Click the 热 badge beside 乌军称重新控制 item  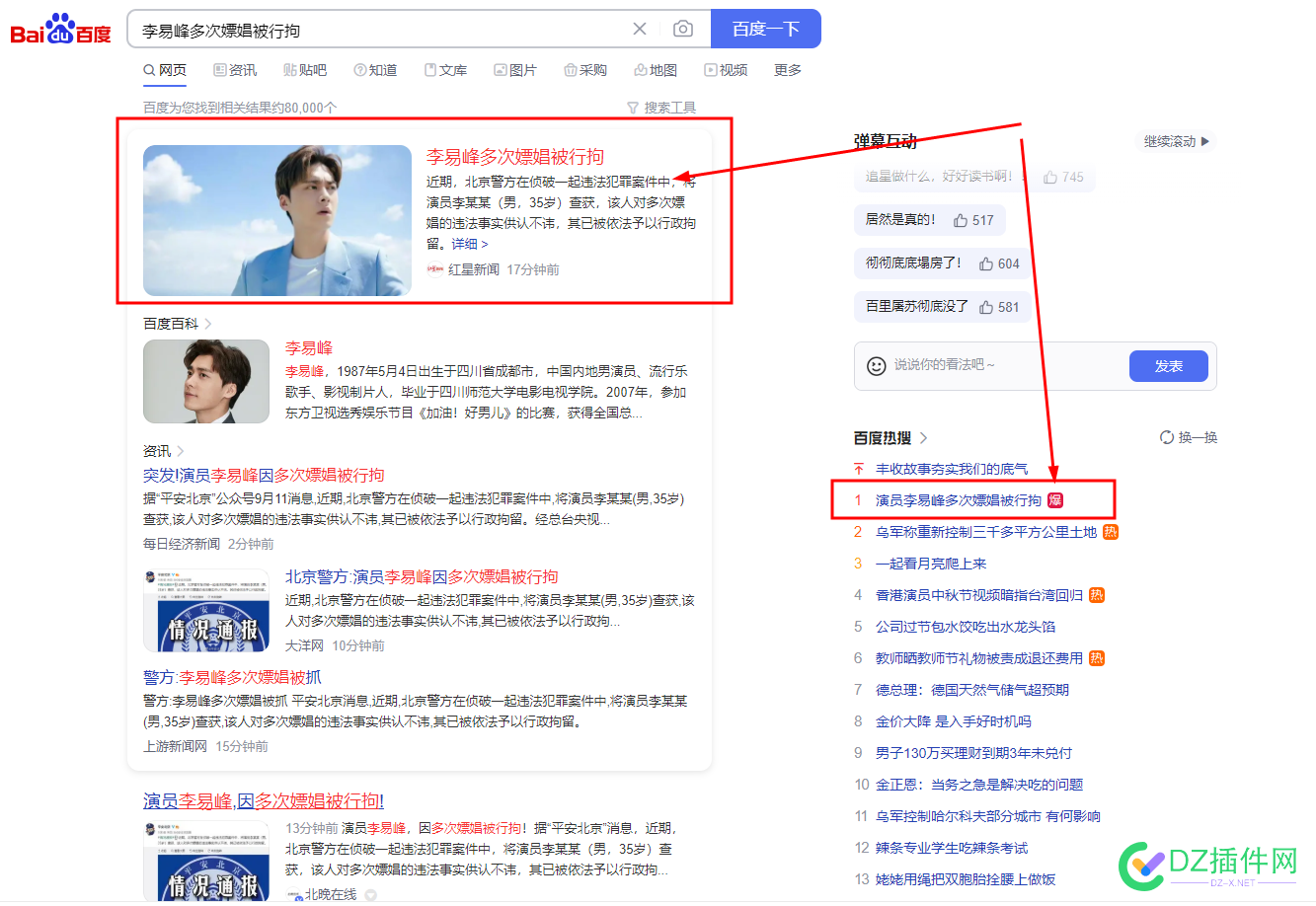click(x=1111, y=532)
